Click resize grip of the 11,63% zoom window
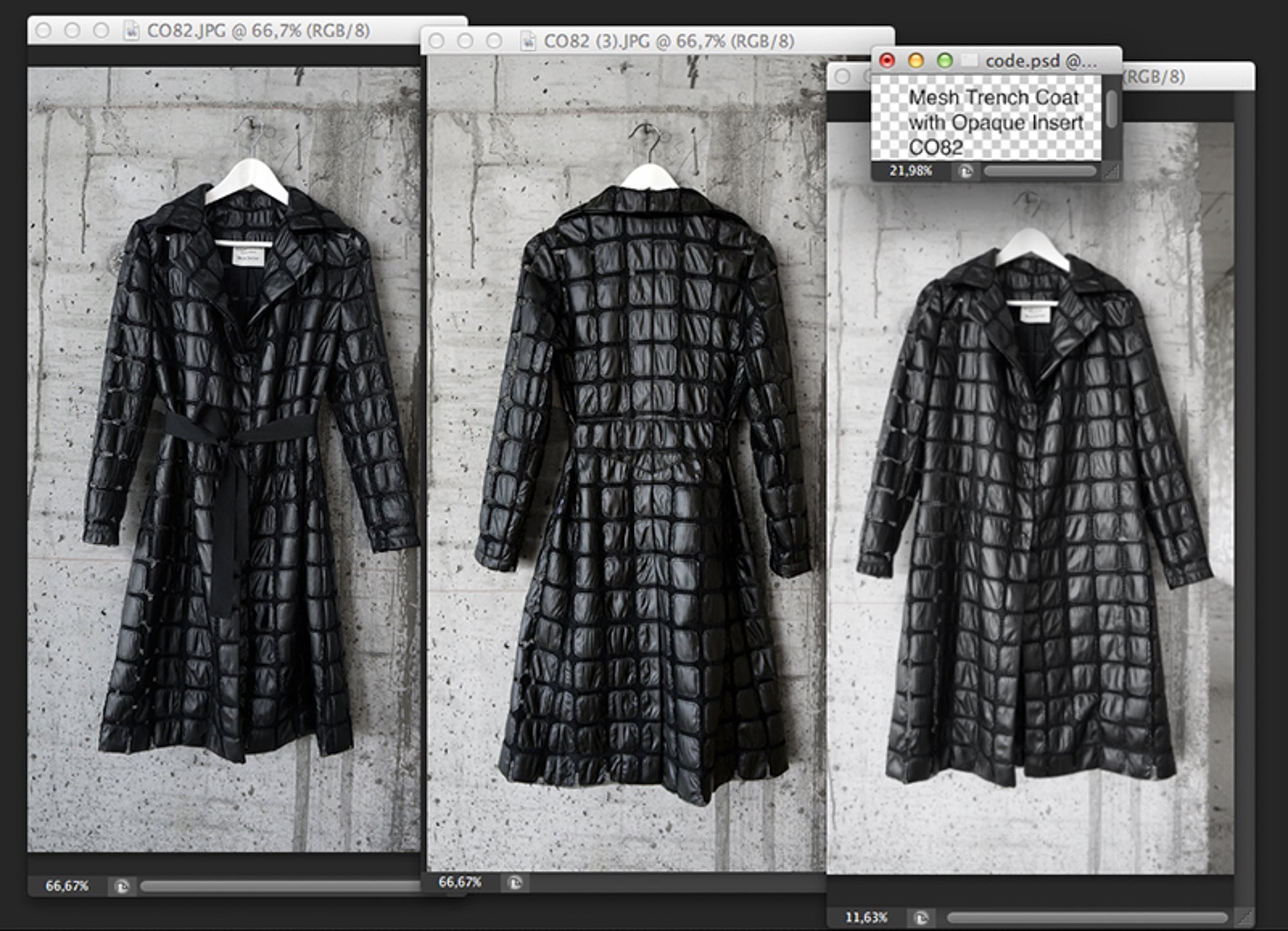 1245,917
